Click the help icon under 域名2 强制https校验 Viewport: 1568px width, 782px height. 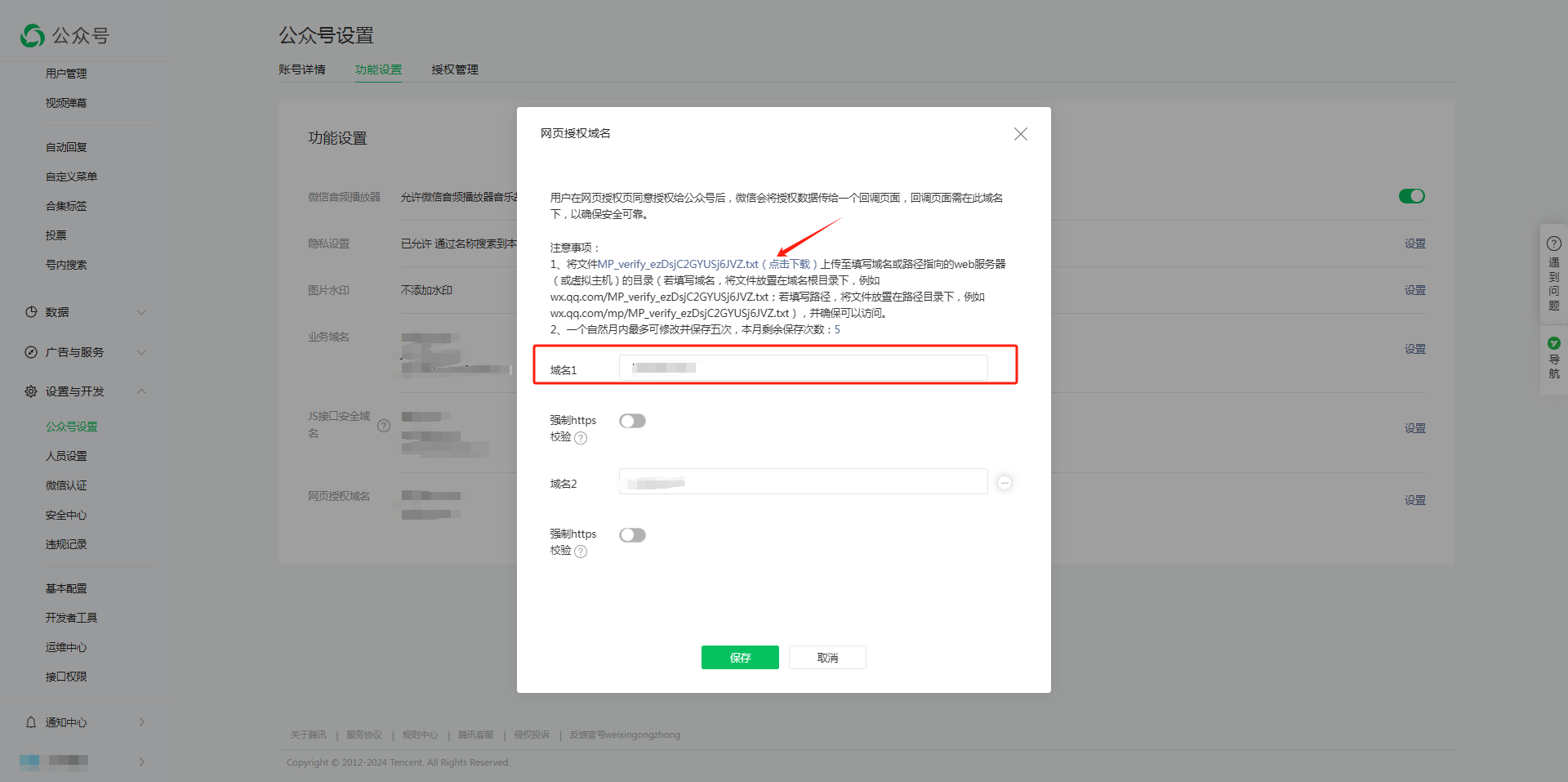tap(581, 552)
